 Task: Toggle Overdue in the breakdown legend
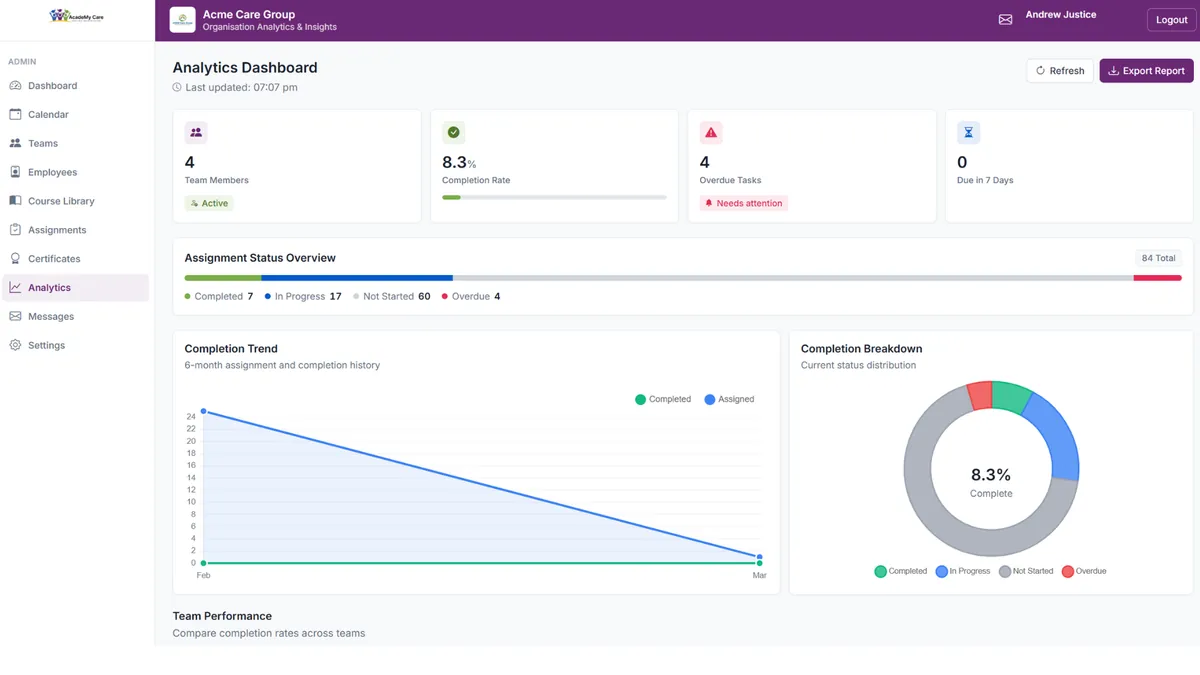(x=1084, y=571)
